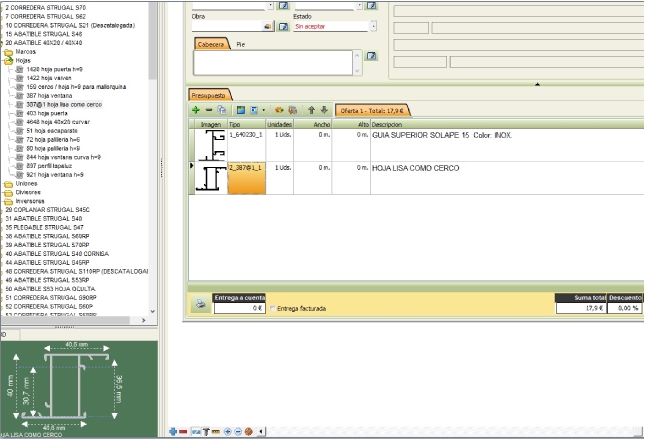Sort by the Ancho column header

tap(313, 124)
